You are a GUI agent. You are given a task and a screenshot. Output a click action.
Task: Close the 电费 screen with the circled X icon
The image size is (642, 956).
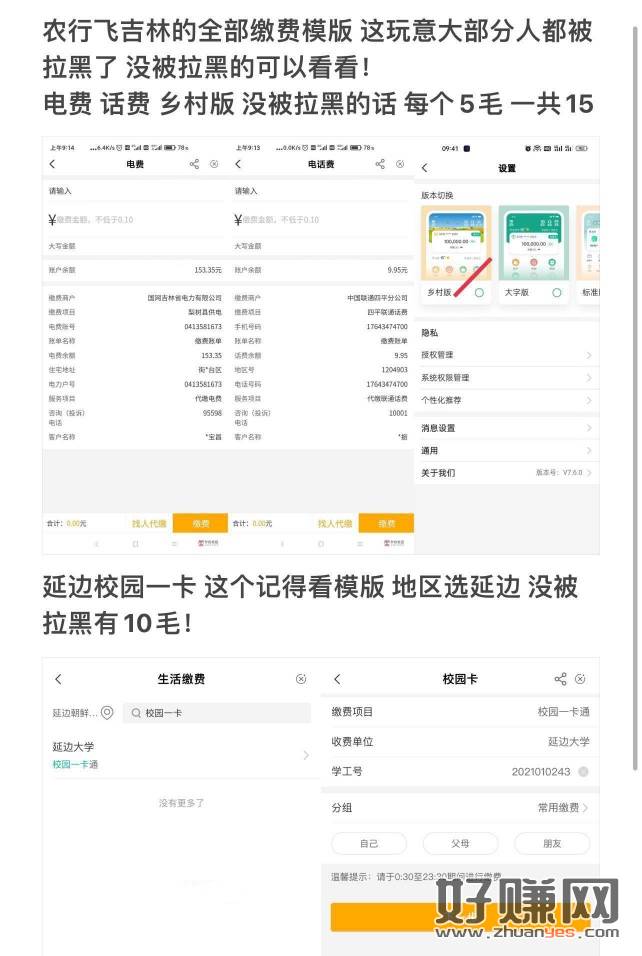(214, 164)
